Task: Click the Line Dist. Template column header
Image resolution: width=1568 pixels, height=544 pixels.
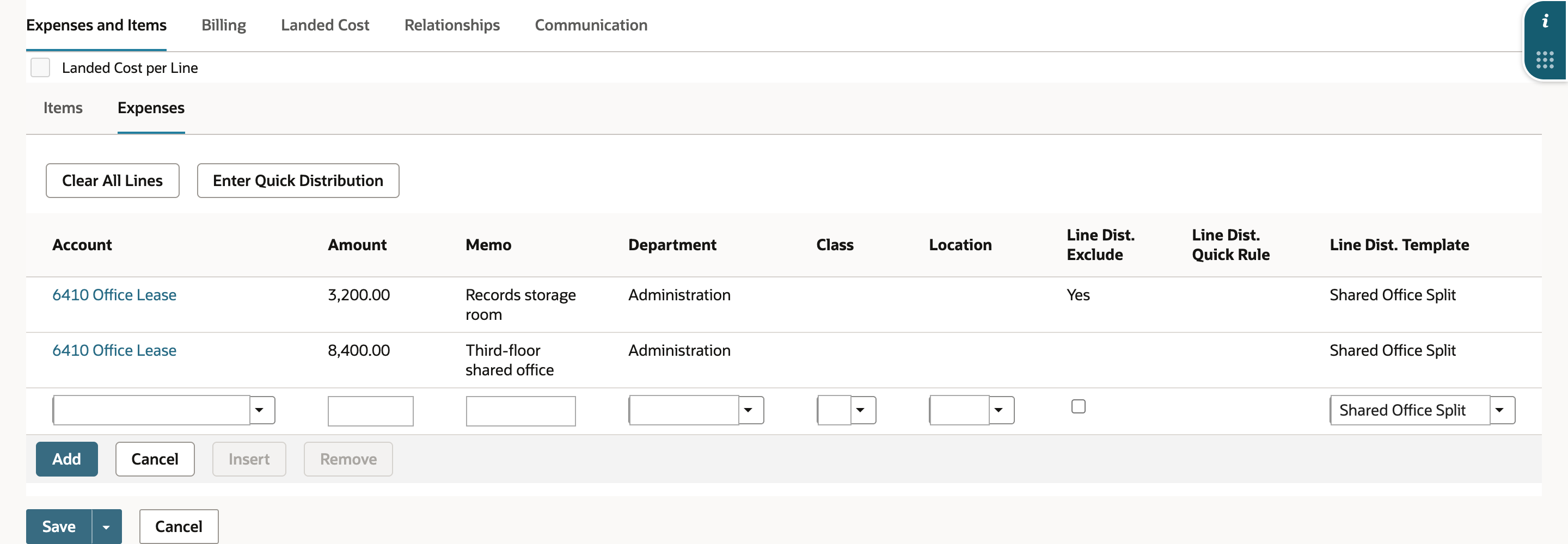Action: click(1399, 245)
